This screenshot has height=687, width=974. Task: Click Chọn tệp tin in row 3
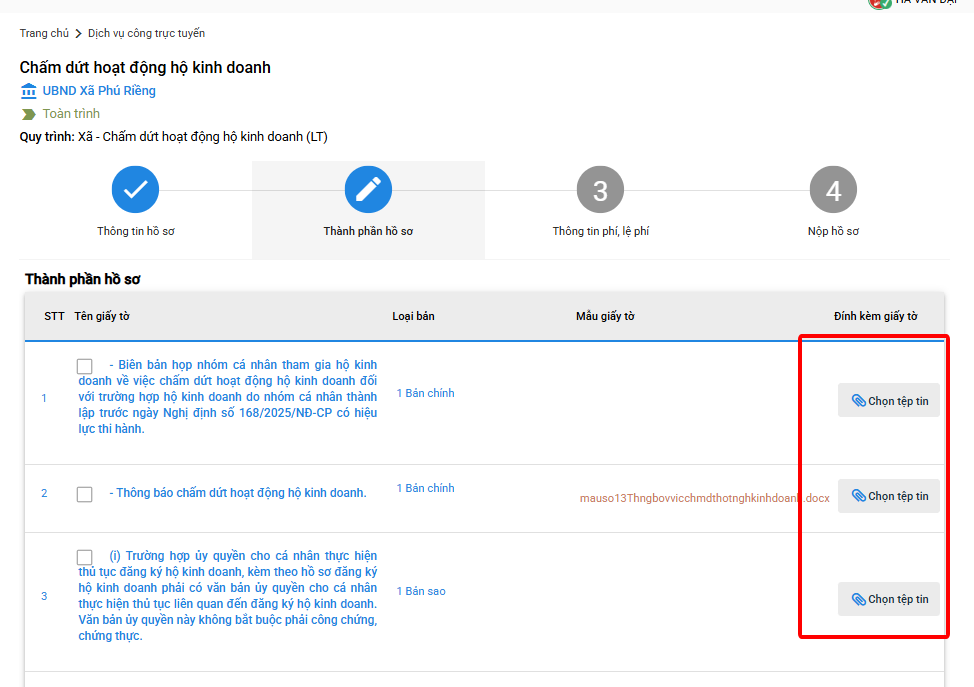tap(889, 599)
